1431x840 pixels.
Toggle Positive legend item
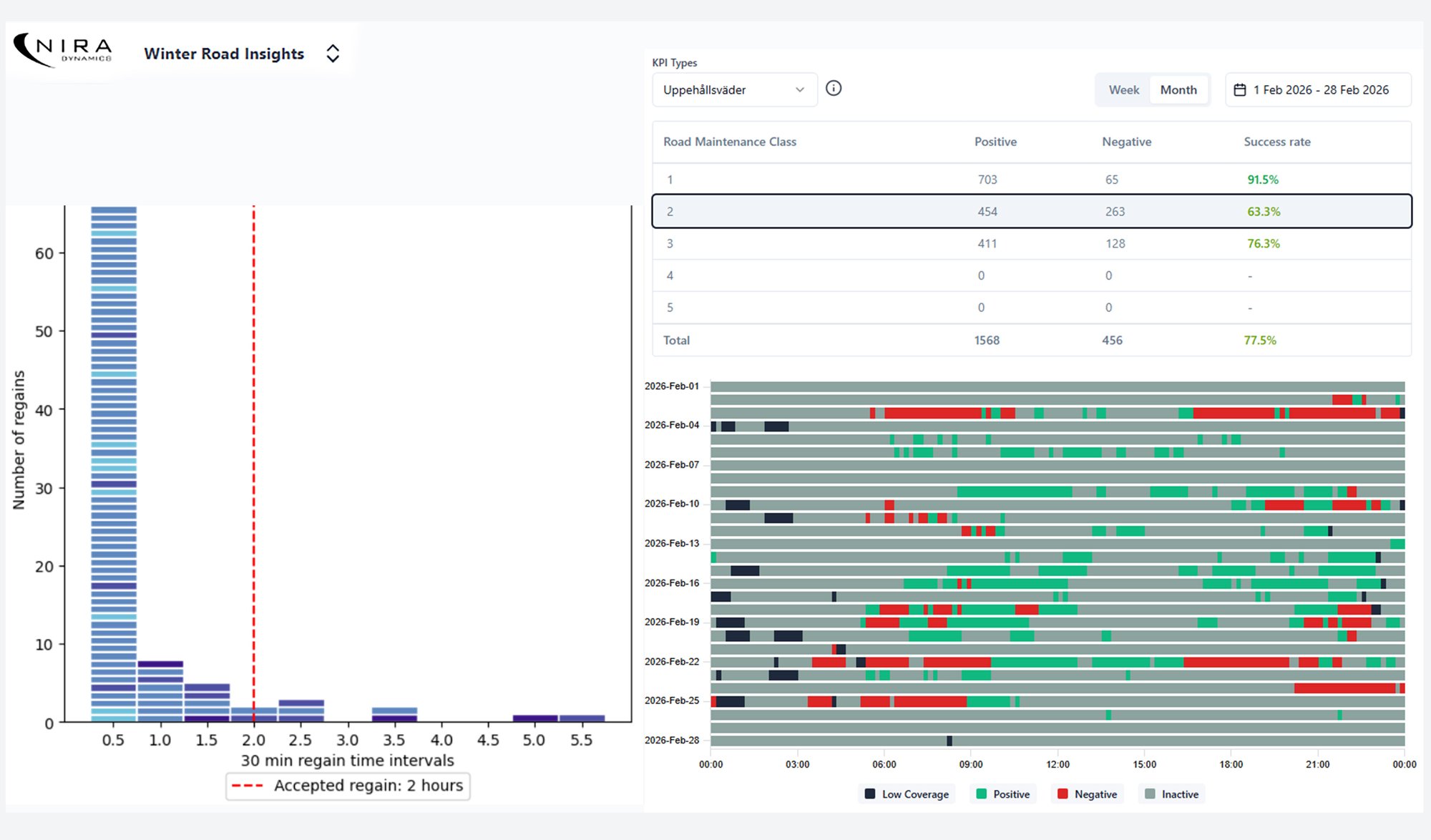coord(1003,794)
